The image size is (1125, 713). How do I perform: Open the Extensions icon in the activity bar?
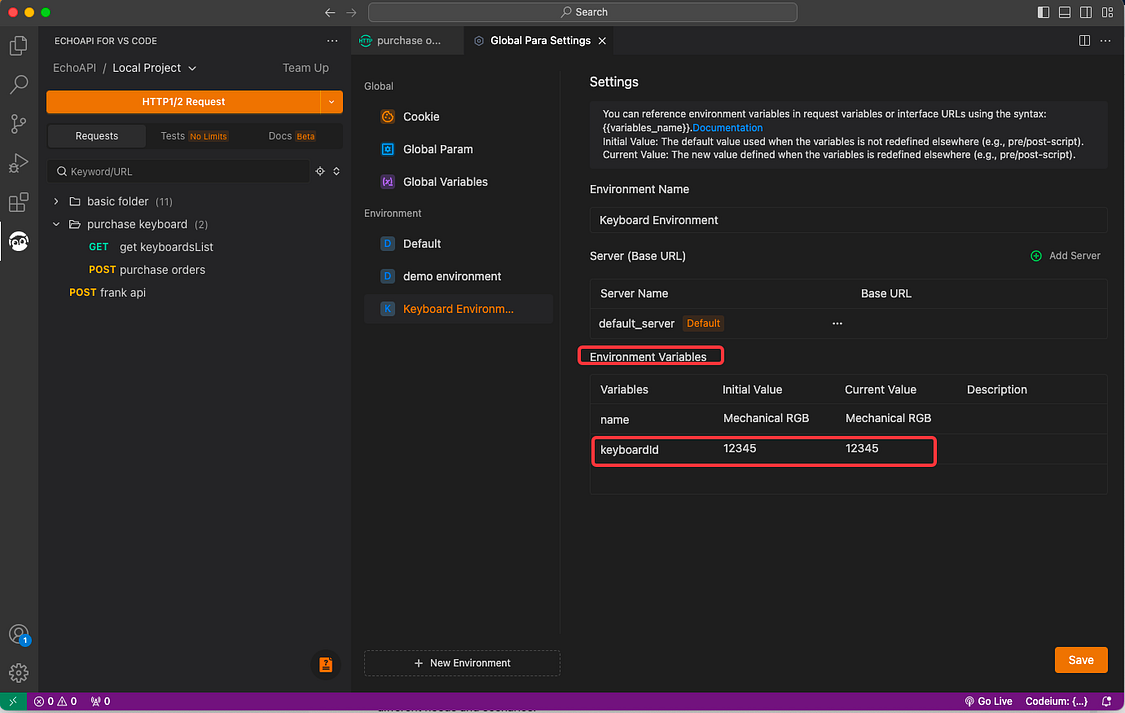pos(19,201)
